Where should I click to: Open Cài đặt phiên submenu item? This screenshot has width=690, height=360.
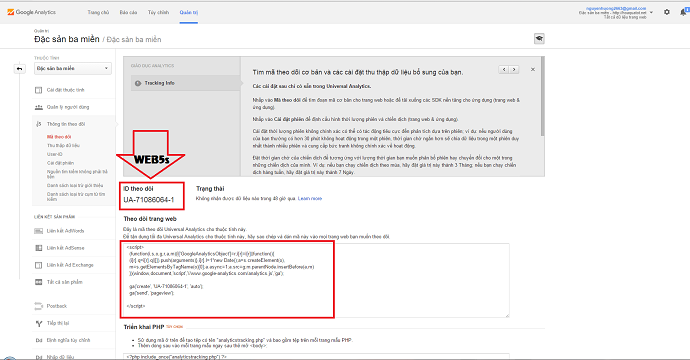60,163
